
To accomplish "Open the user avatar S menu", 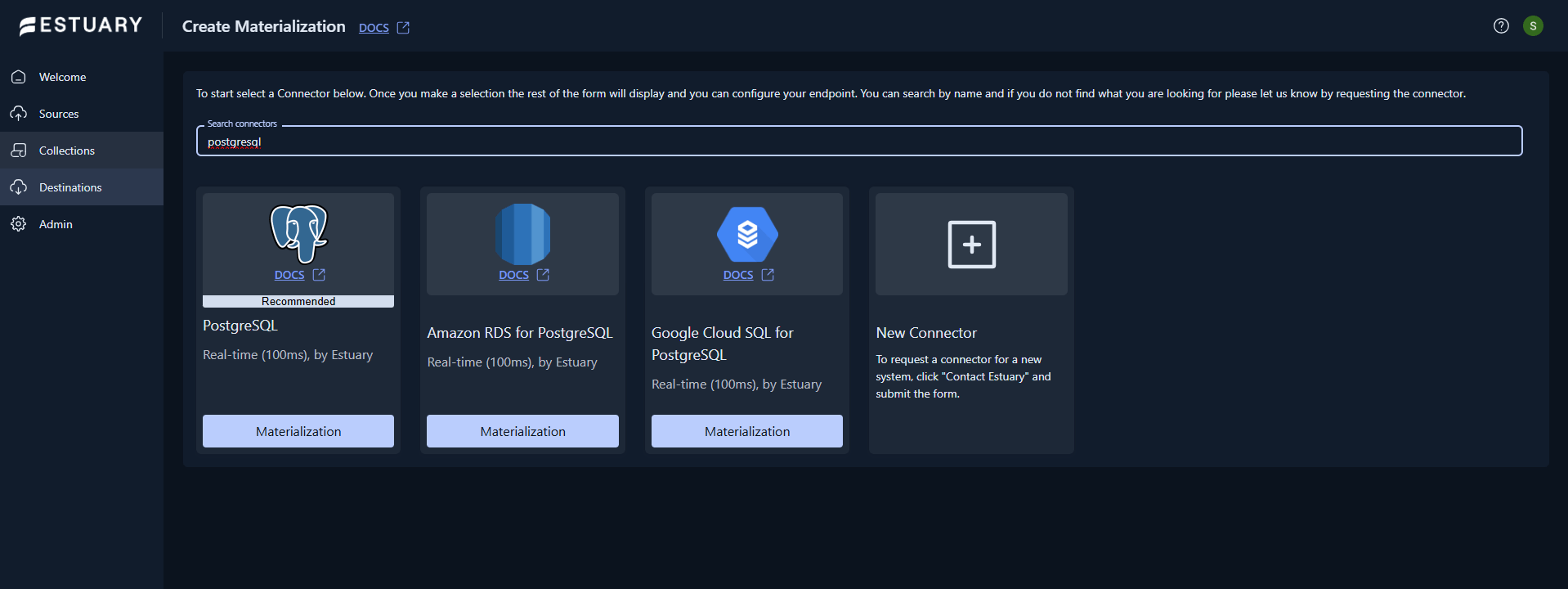I will [x=1533, y=26].
